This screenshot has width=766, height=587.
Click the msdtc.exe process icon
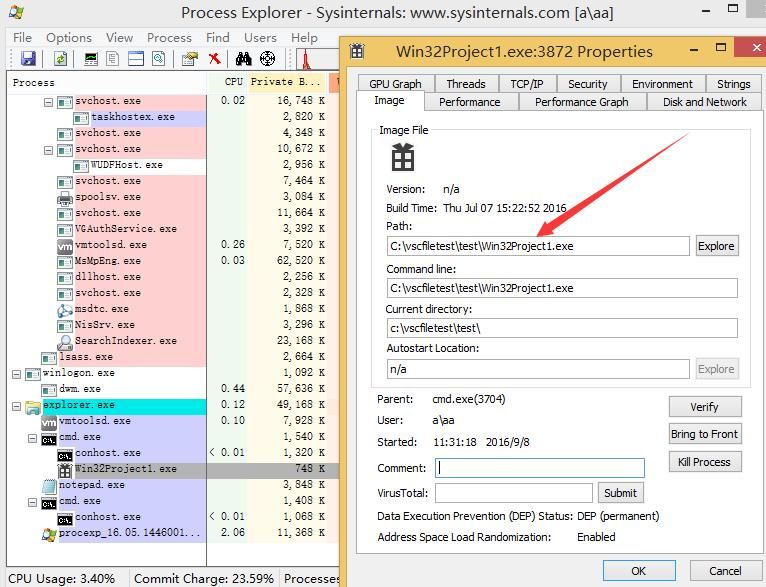pyautogui.click(x=65, y=310)
